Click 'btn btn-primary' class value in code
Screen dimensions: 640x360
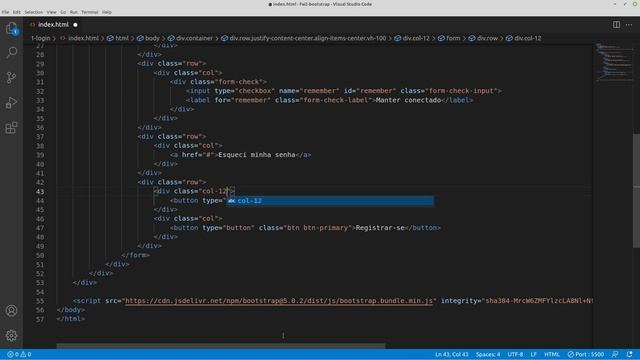pos(317,228)
